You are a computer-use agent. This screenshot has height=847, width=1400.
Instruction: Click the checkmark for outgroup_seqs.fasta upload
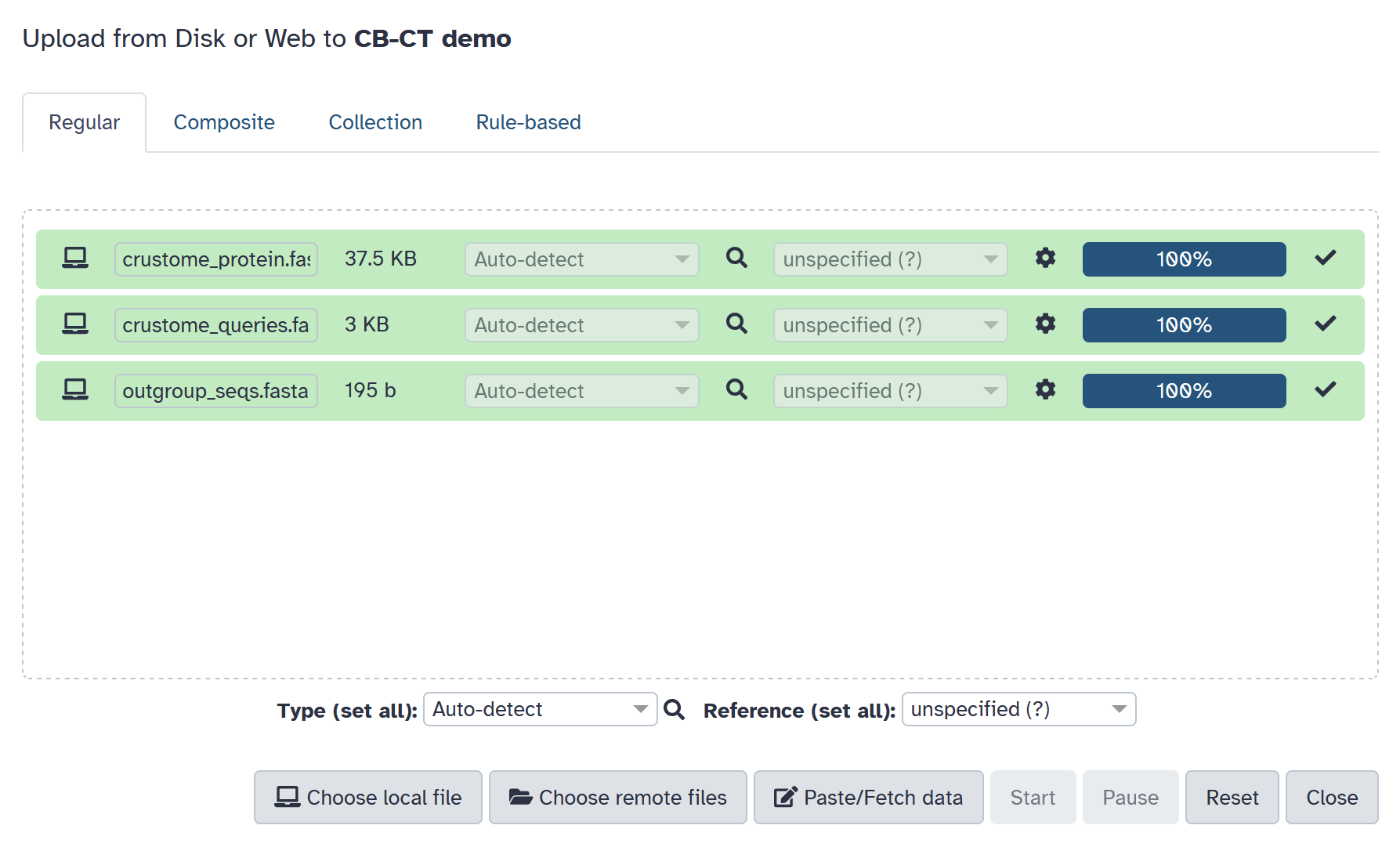pyautogui.click(x=1325, y=389)
